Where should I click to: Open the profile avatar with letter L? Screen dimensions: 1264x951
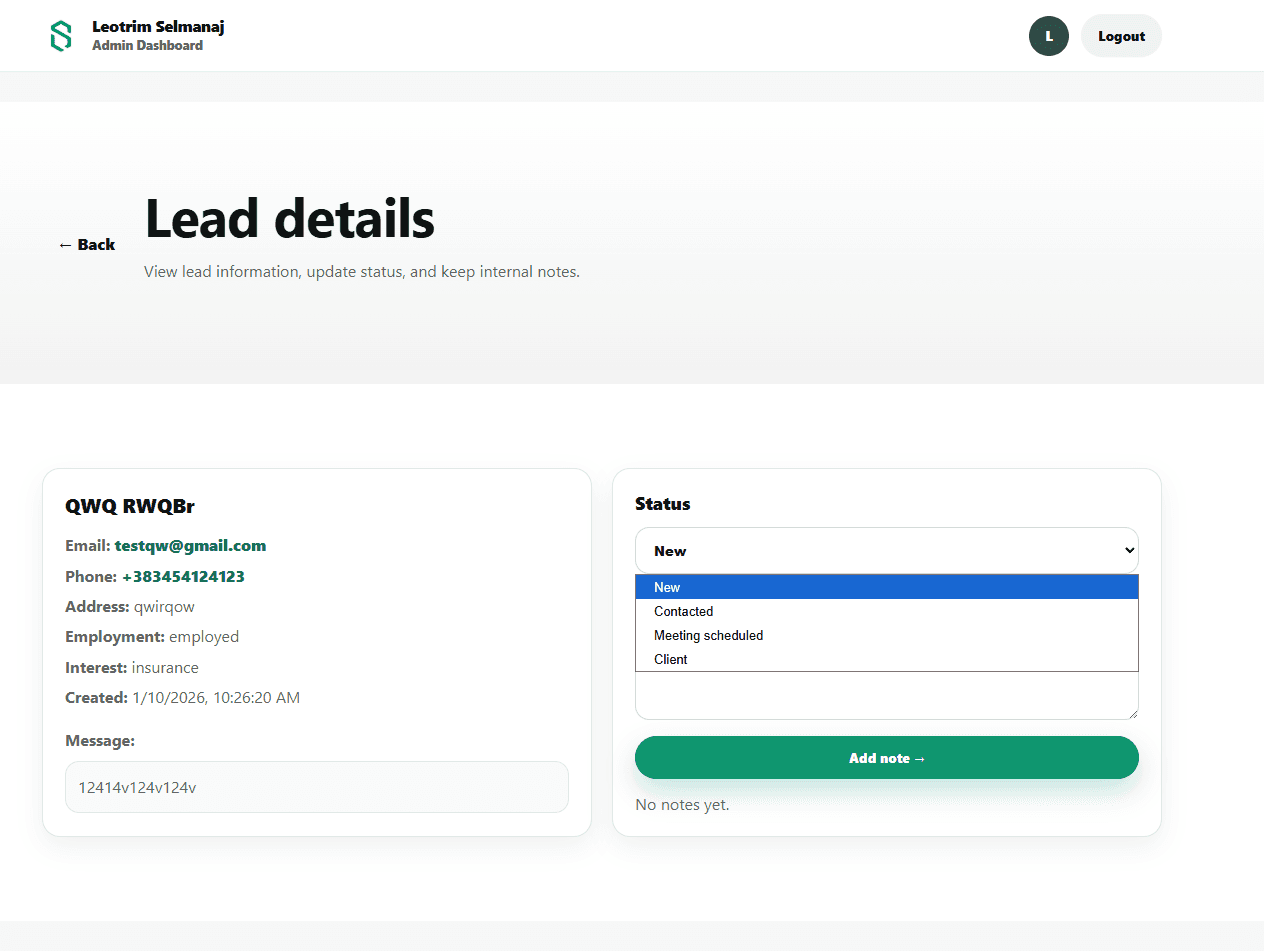point(1048,35)
